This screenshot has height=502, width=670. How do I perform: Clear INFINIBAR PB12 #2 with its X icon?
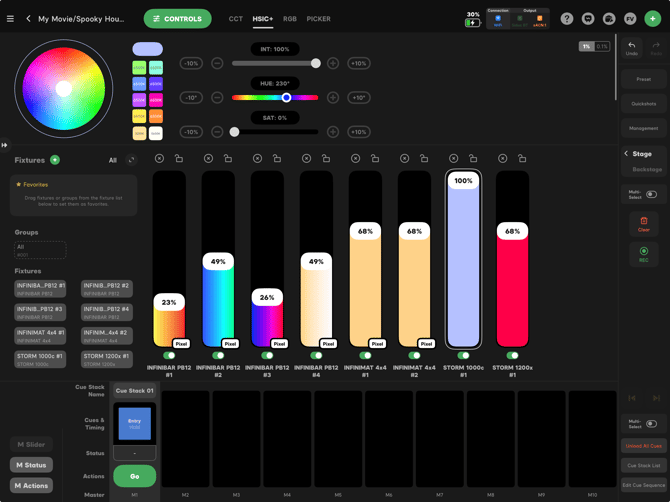click(208, 159)
